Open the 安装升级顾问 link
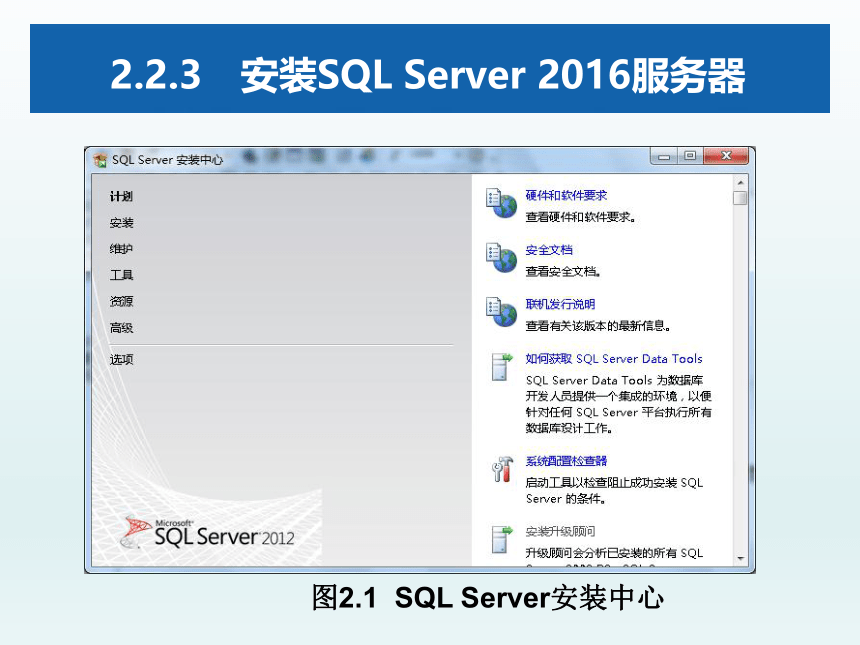 coord(561,531)
